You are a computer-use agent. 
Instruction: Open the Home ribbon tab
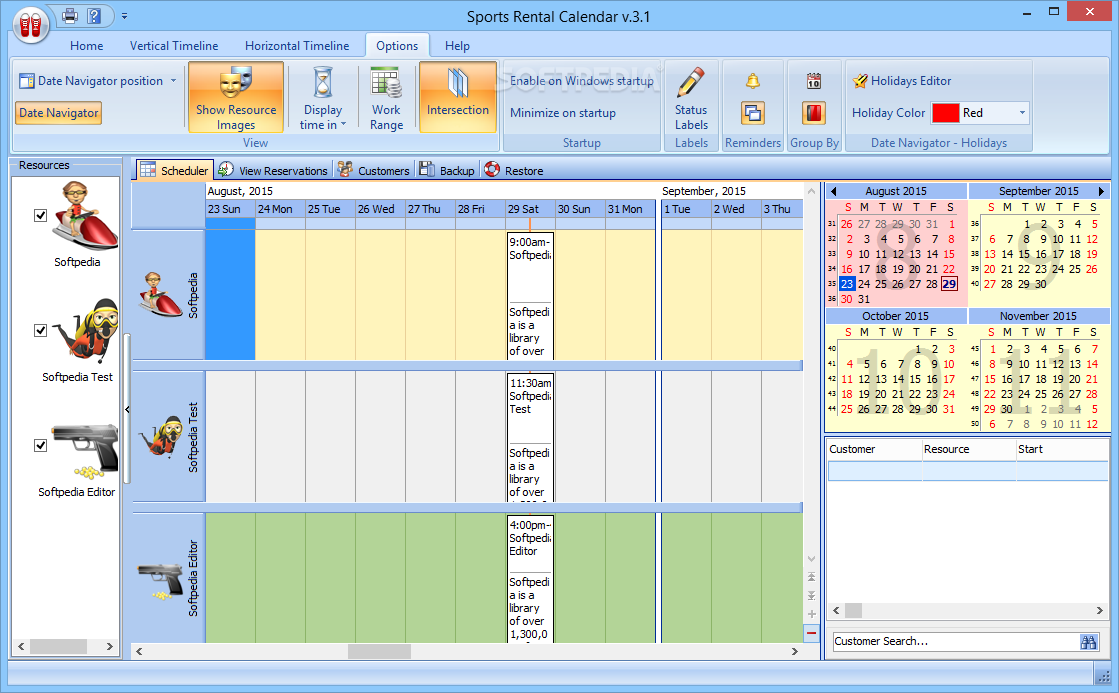(x=86, y=46)
